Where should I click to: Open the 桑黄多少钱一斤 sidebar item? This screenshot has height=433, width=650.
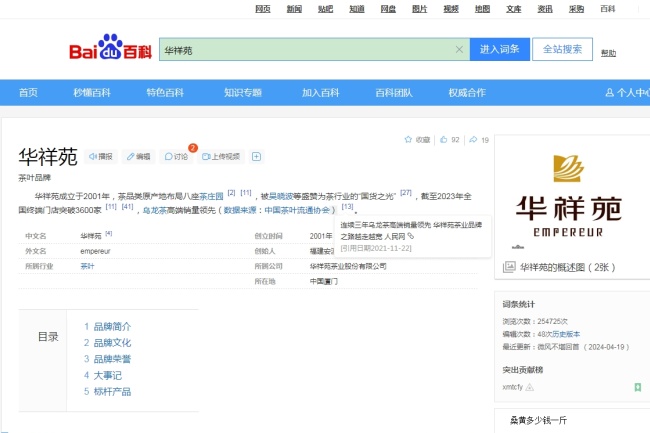click(x=538, y=421)
